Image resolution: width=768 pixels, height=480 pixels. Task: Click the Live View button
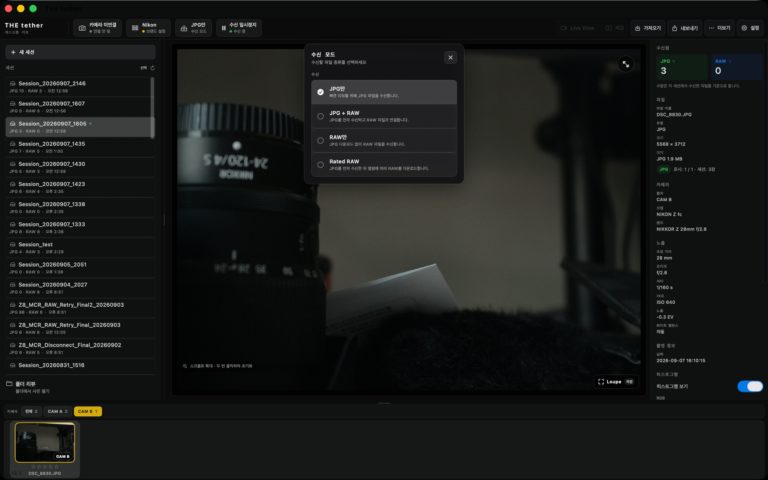pos(577,28)
